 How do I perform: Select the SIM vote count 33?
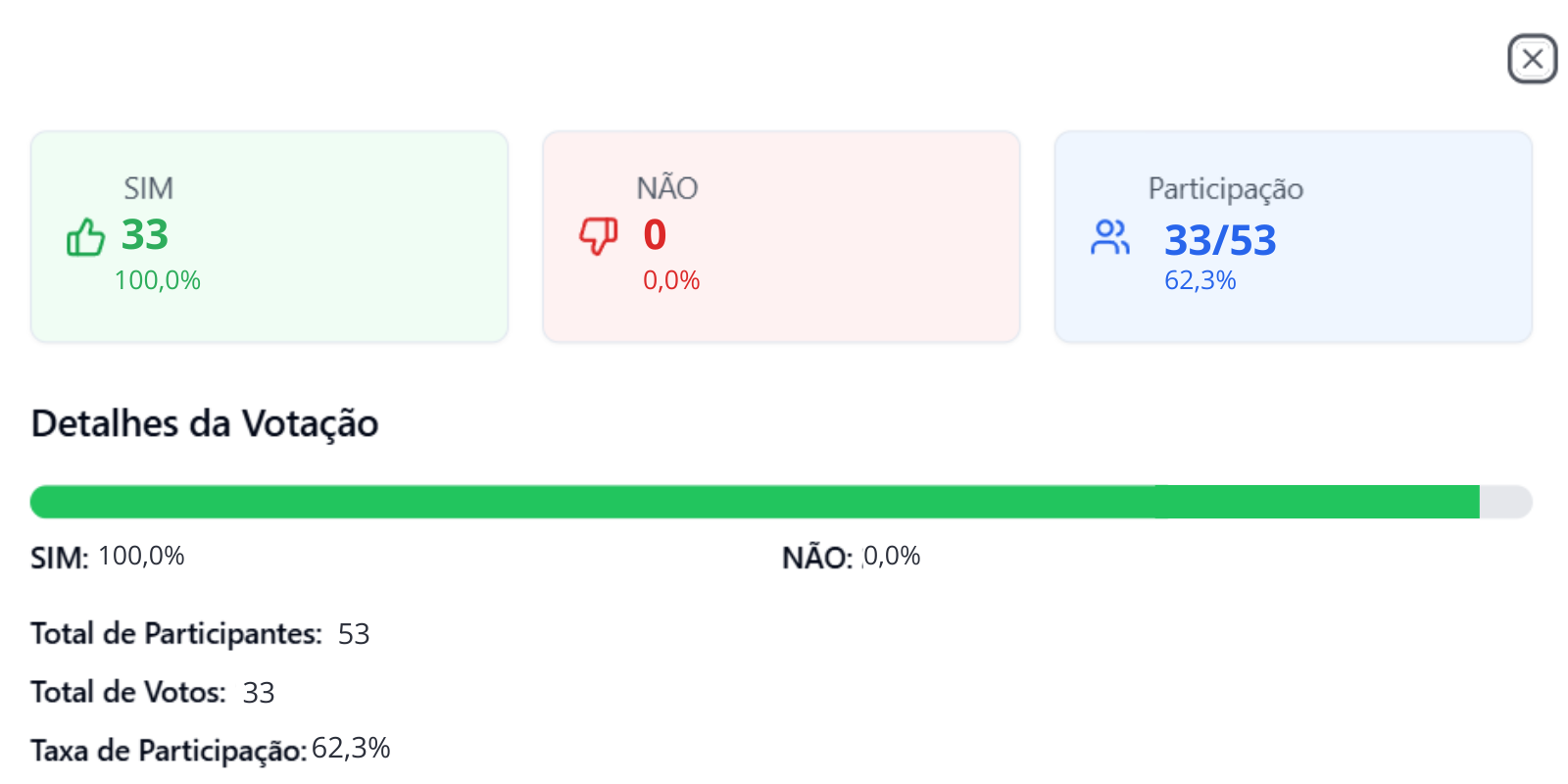point(145,235)
